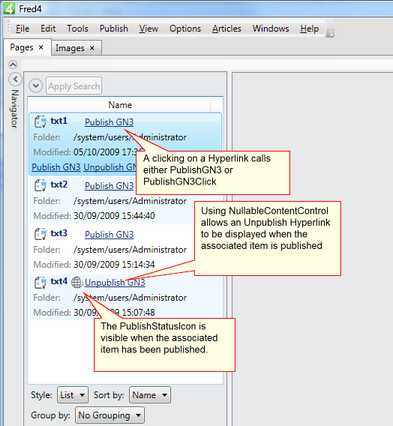
Task: Open the Articles menu
Action: tap(227, 29)
